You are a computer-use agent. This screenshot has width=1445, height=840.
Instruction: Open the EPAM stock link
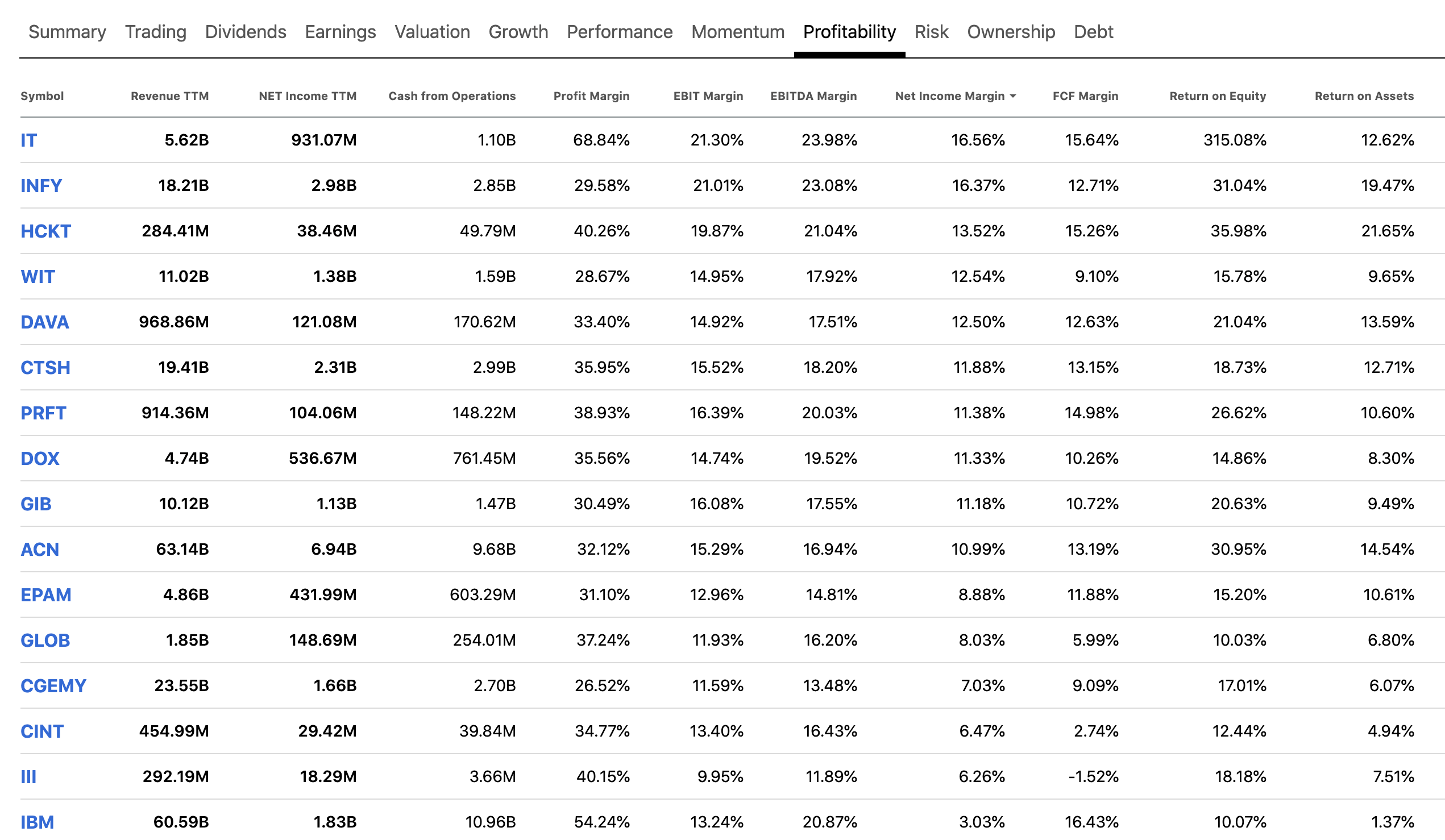pos(46,594)
